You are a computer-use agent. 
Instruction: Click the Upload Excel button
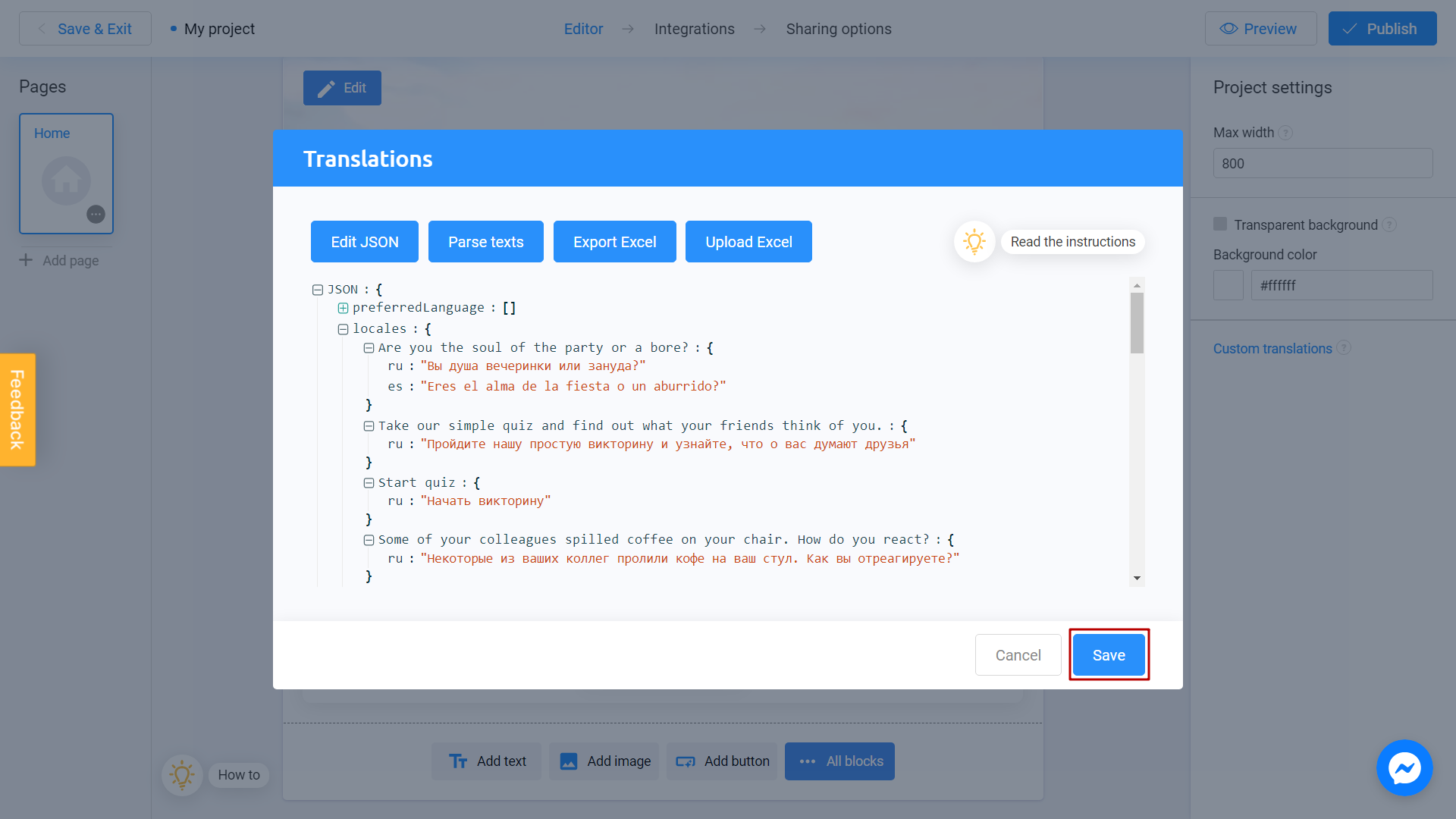tap(749, 241)
